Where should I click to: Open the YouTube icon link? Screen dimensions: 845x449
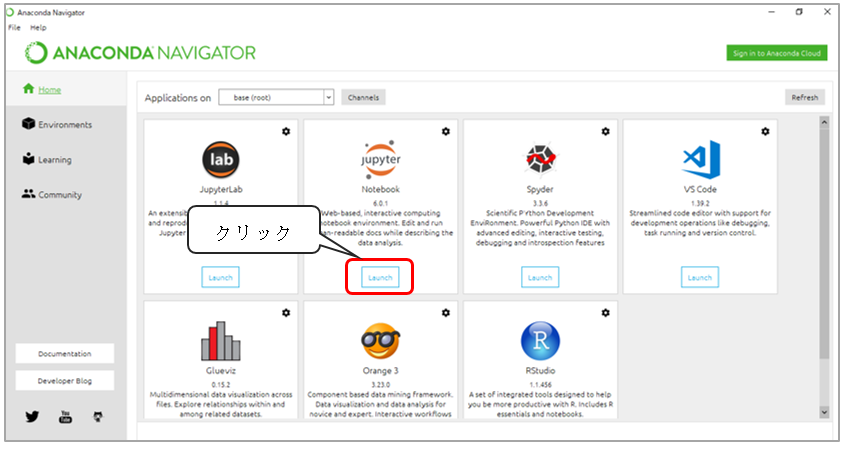pos(65,416)
